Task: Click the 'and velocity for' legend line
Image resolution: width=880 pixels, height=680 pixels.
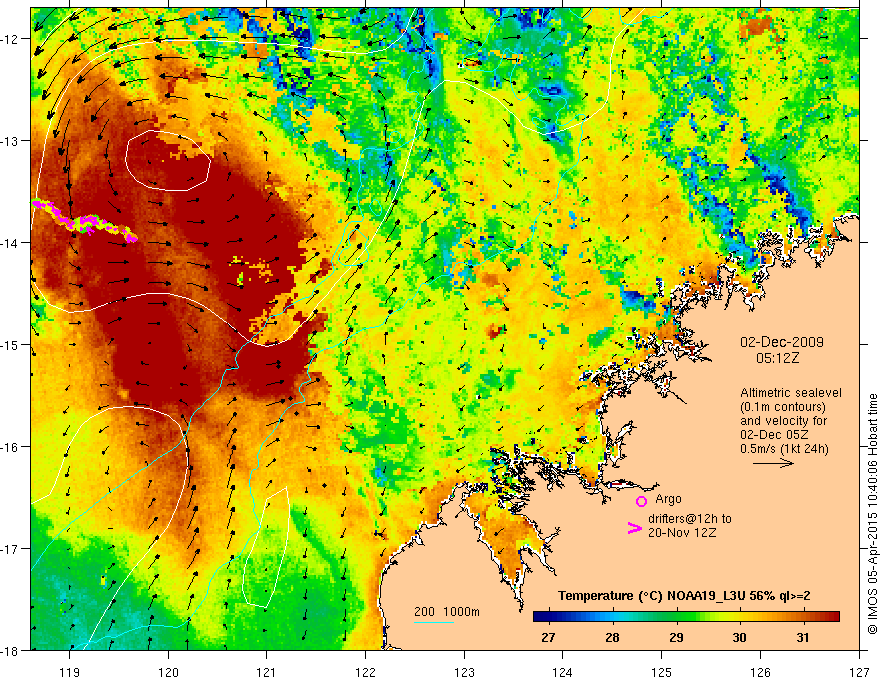Action: [783, 421]
